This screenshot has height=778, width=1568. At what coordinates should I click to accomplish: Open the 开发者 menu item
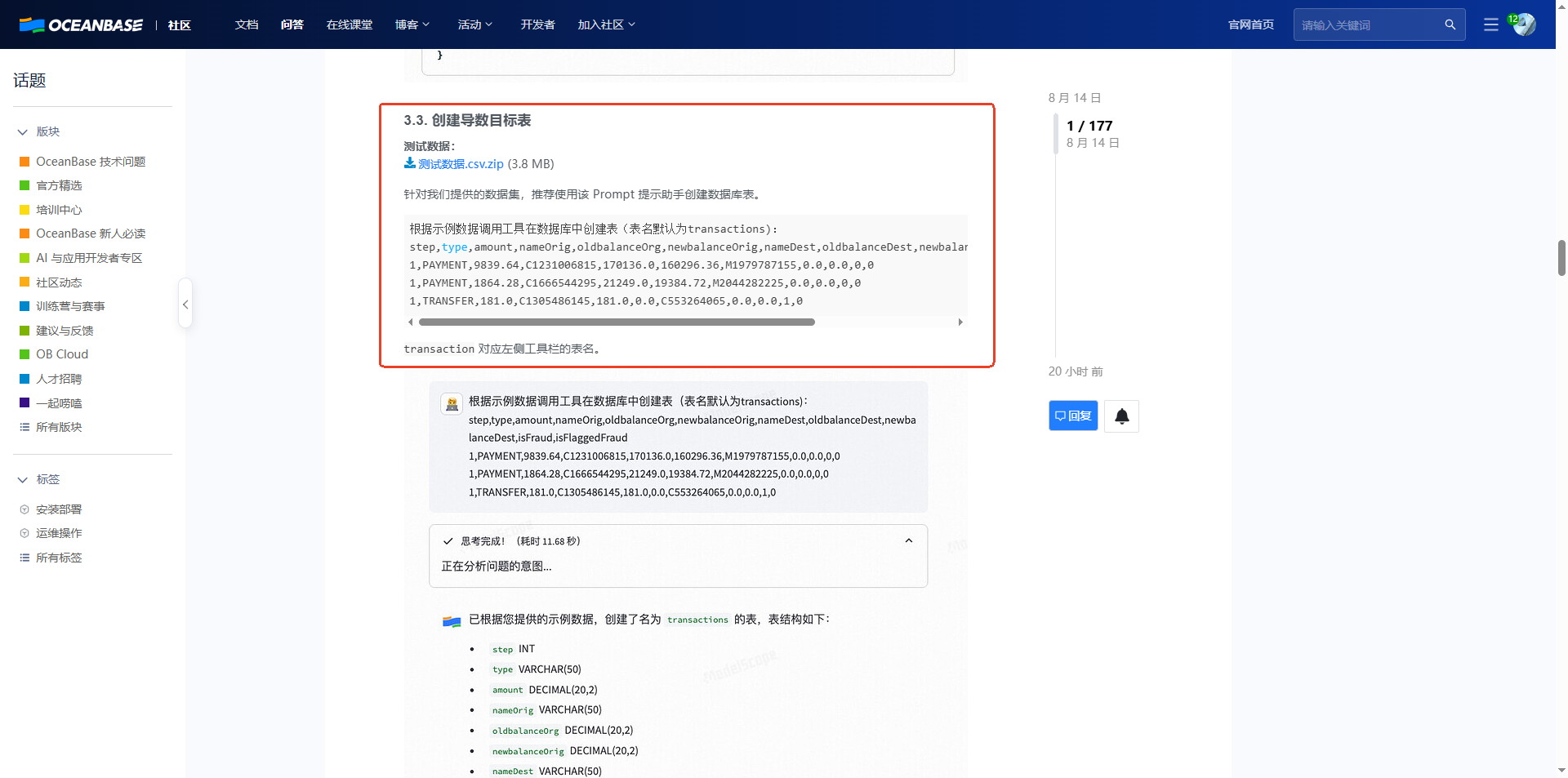pos(538,24)
